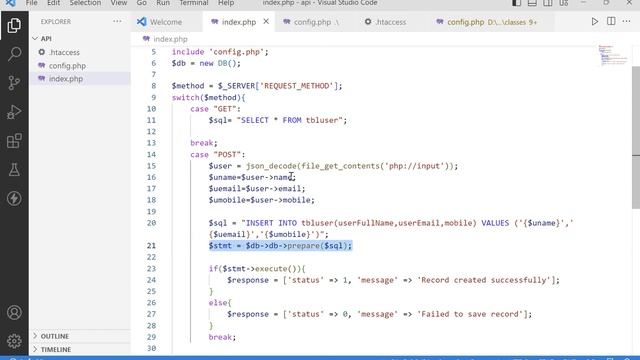
Task: Open the Go menu
Action: tap(141, 3)
